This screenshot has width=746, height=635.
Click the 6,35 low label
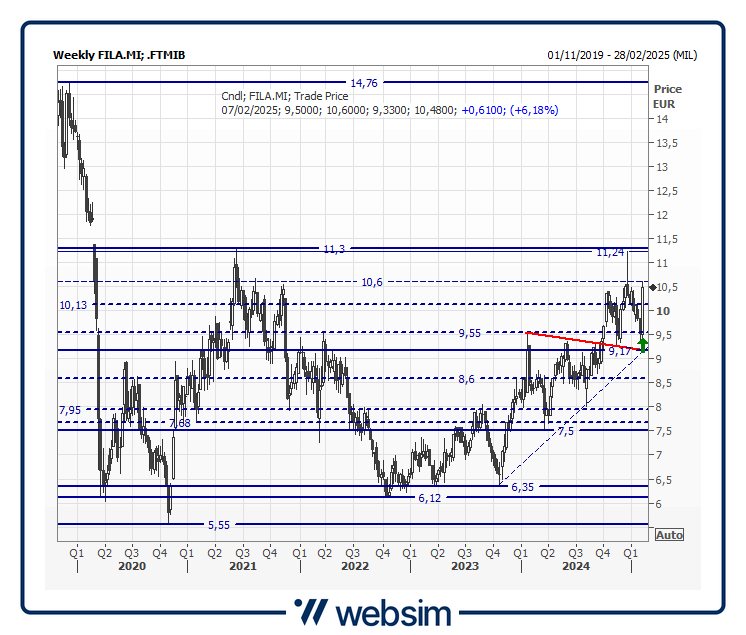522,487
